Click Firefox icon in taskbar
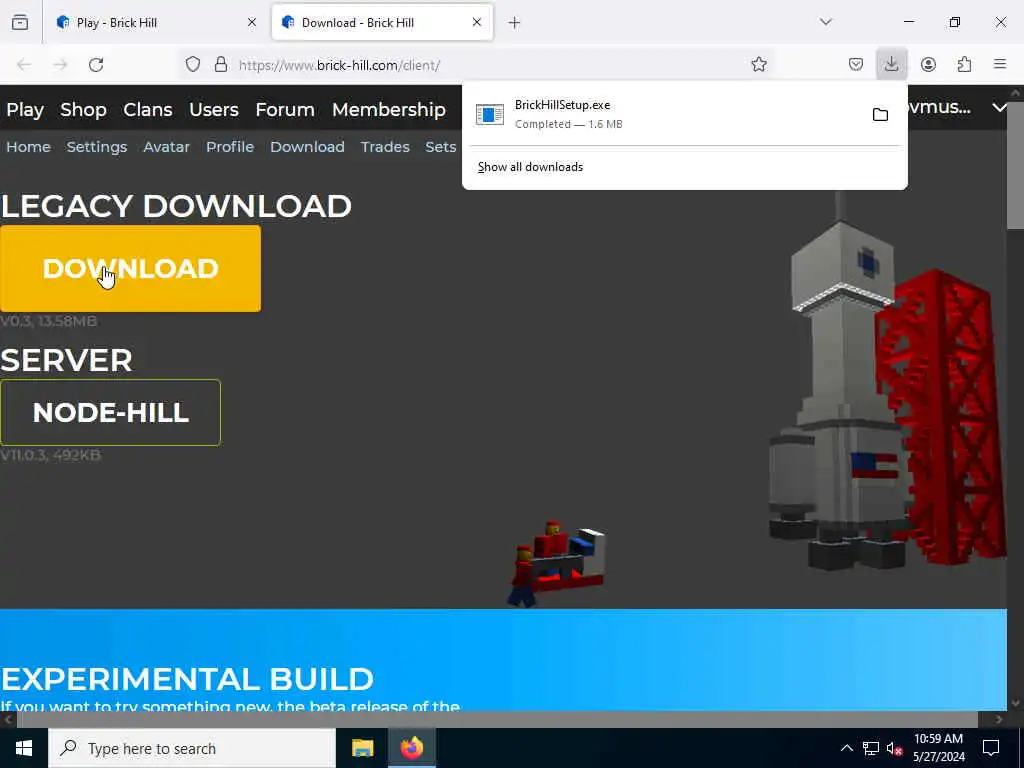1024x768 pixels. (411, 748)
